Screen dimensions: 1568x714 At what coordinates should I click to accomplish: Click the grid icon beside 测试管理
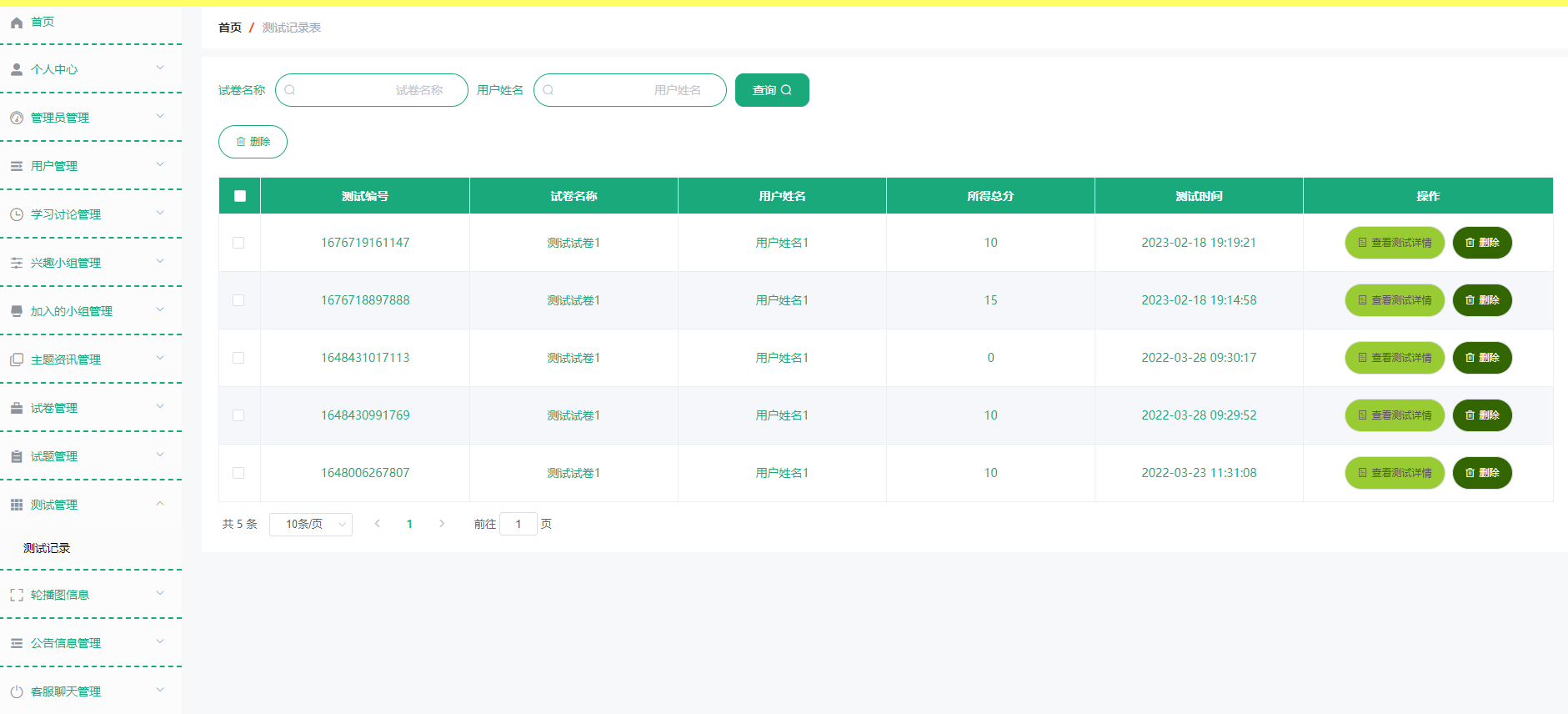[17, 505]
